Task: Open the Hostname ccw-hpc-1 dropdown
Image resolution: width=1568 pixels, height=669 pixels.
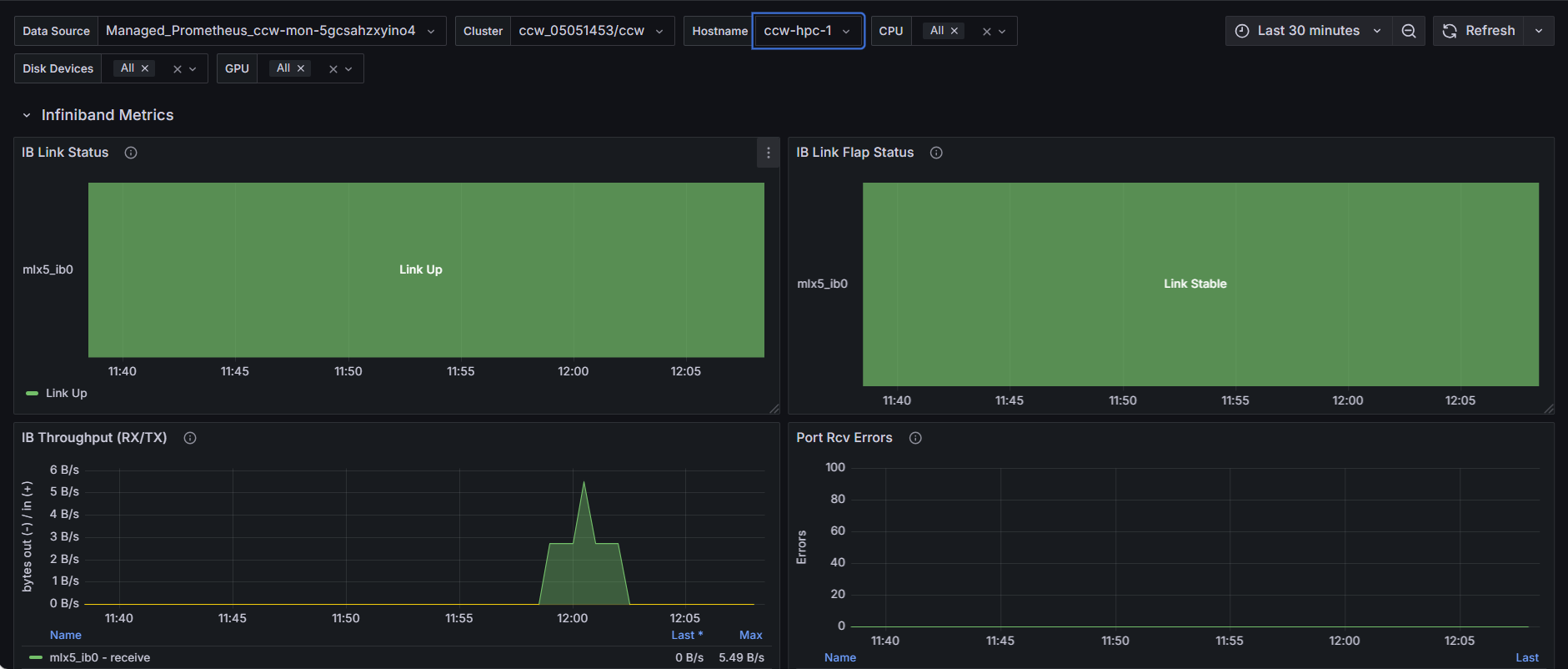Action: coord(808,31)
